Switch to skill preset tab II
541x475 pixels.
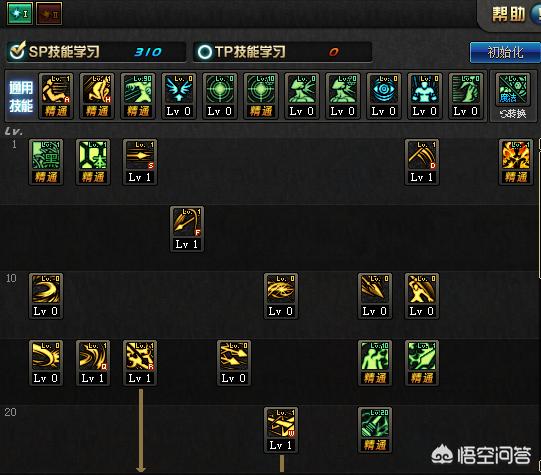(x=49, y=13)
